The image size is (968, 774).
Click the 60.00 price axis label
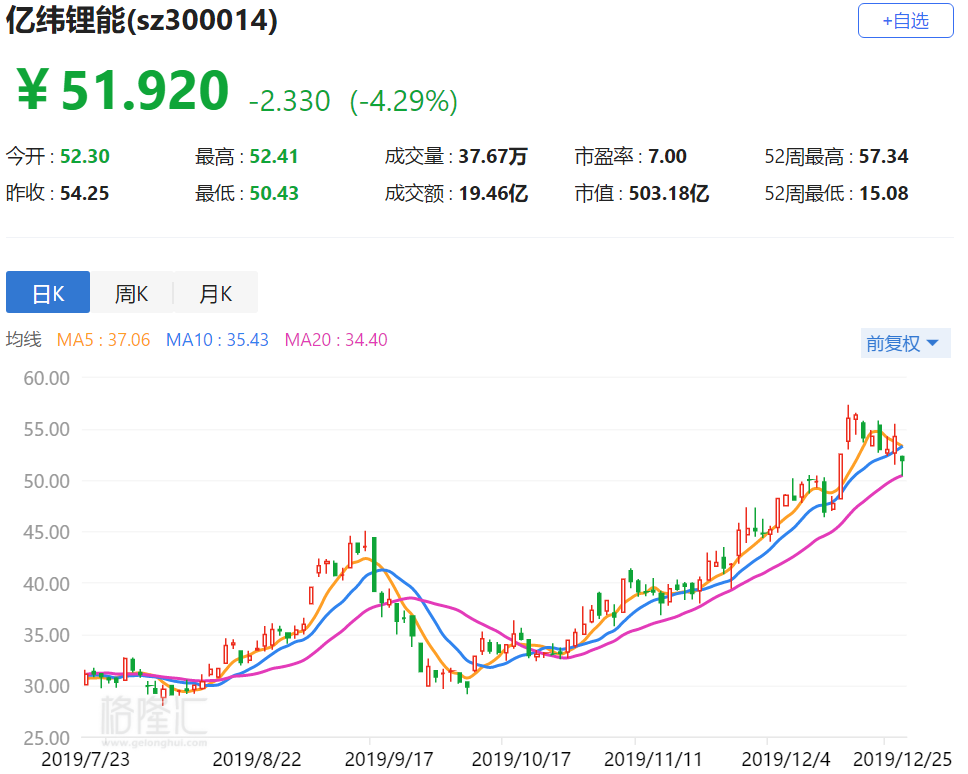click(x=46, y=378)
